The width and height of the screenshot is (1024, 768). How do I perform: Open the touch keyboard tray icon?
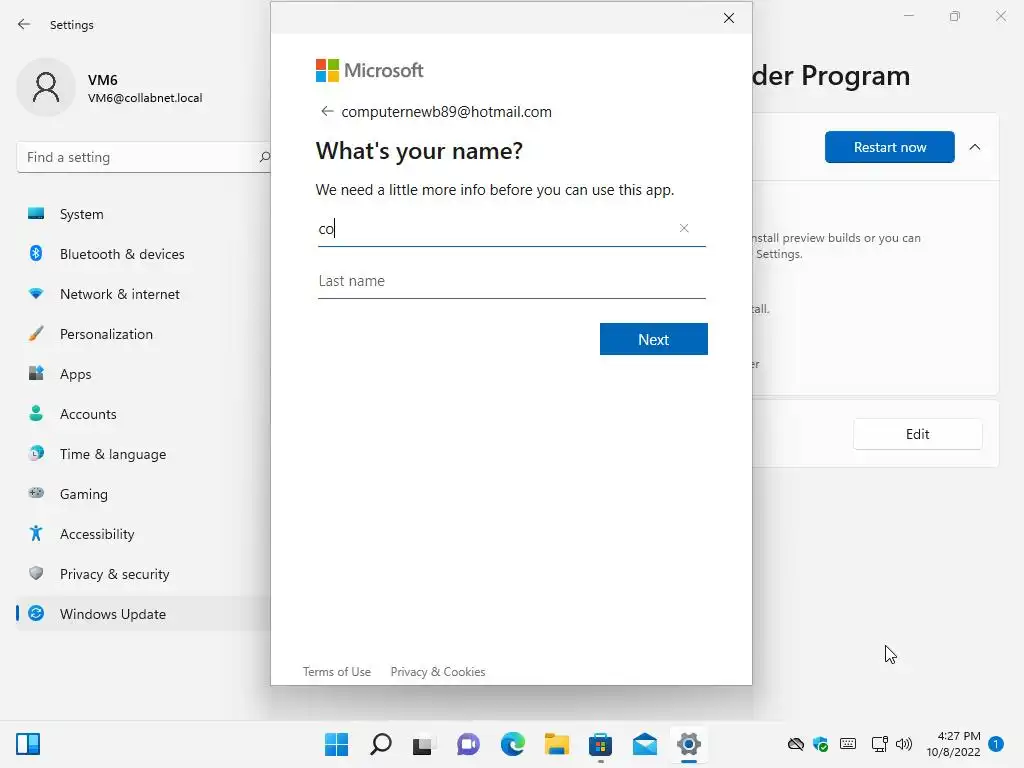pos(848,744)
